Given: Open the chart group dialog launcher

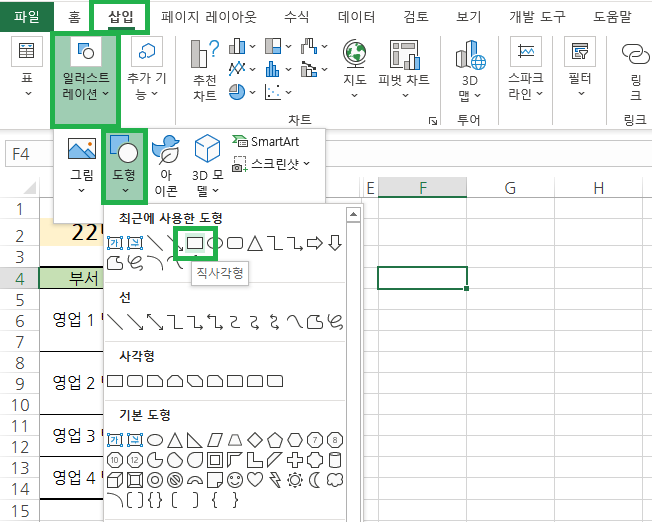Looking at the screenshot, I should [433, 121].
